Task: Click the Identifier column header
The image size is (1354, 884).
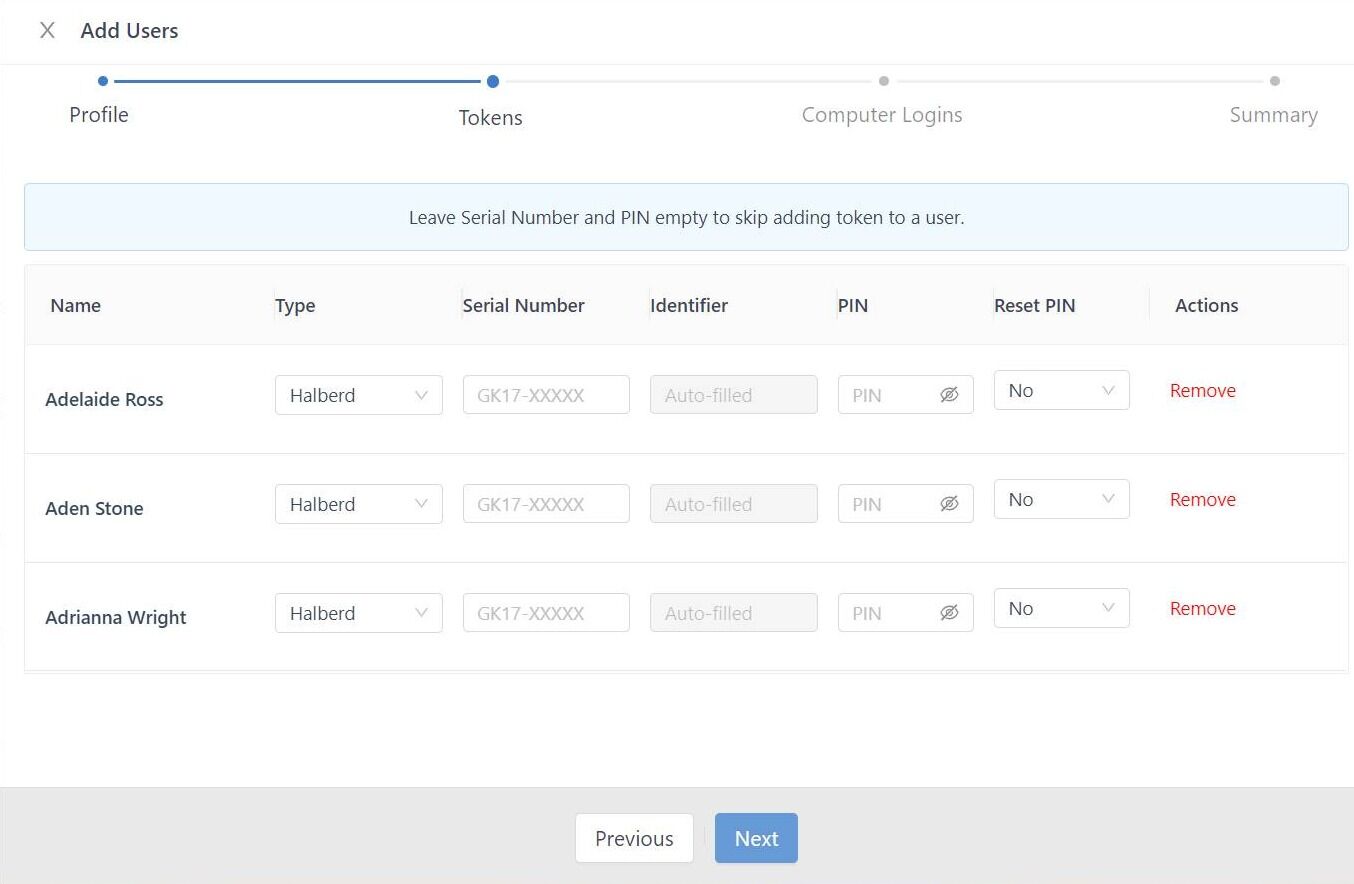Action: pos(689,305)
